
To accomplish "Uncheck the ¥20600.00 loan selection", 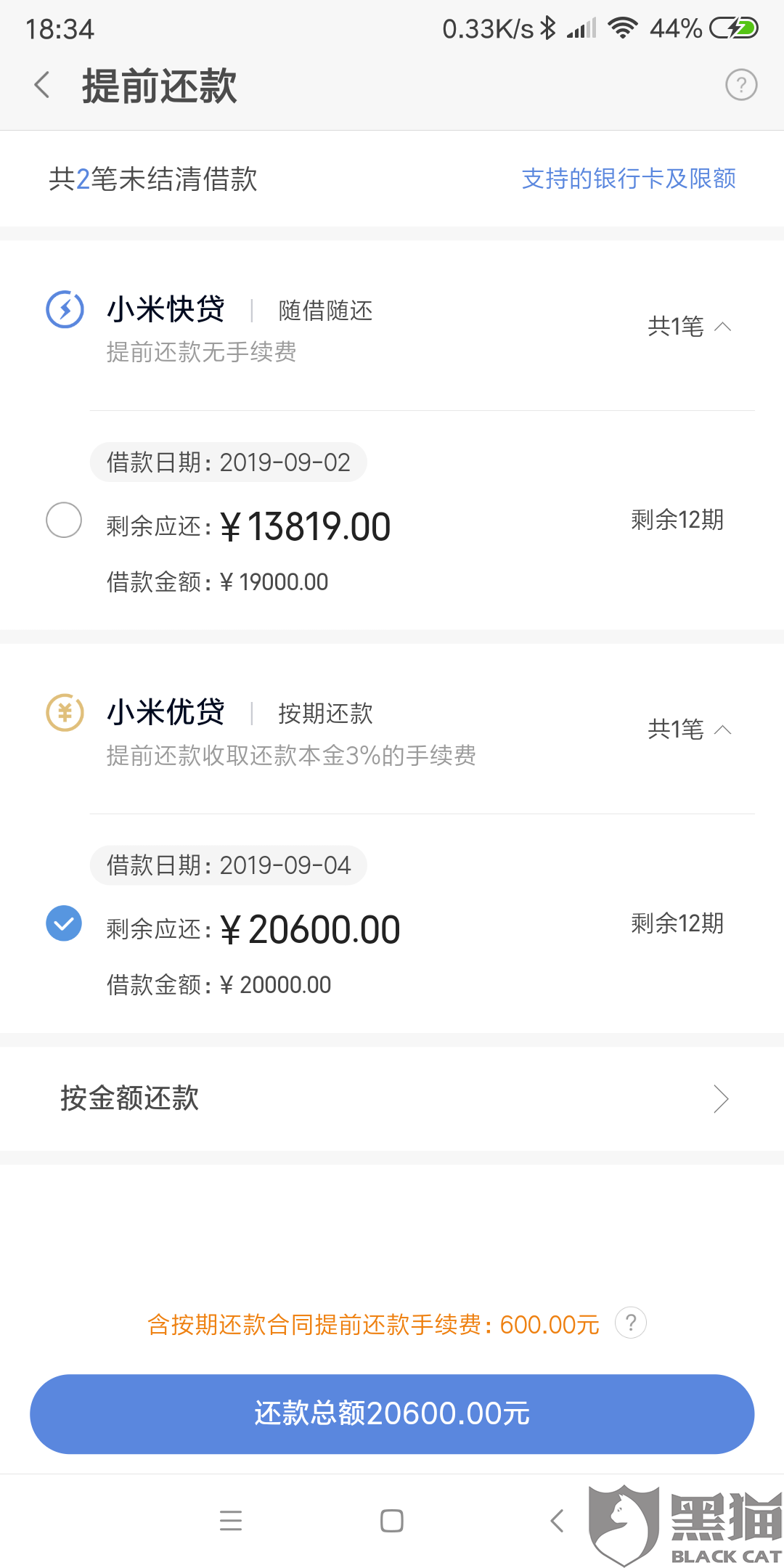I will tap(64, 923).
